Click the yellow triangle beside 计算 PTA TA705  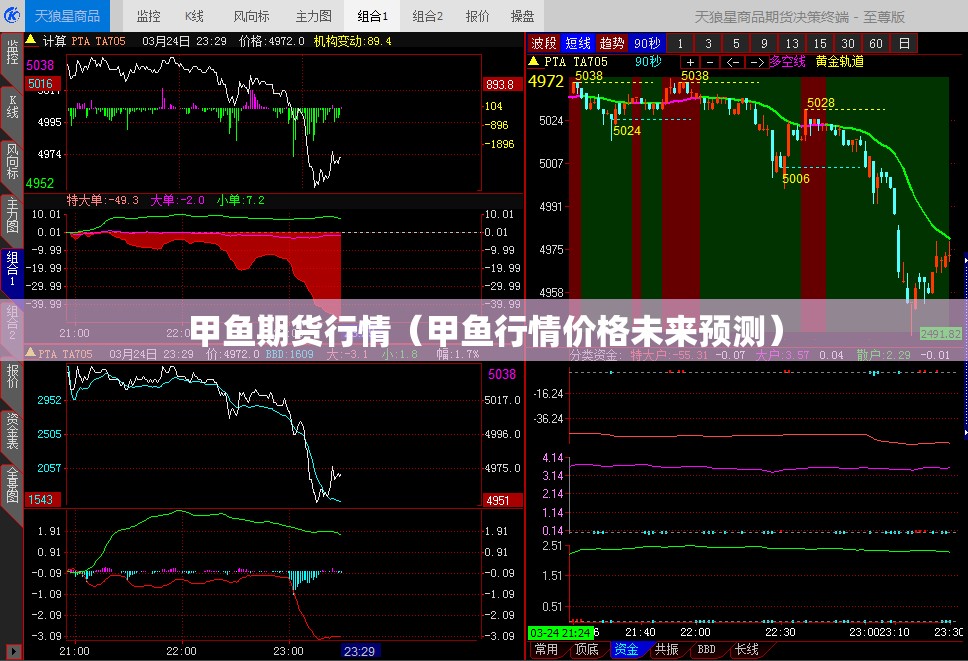(30, 40)
